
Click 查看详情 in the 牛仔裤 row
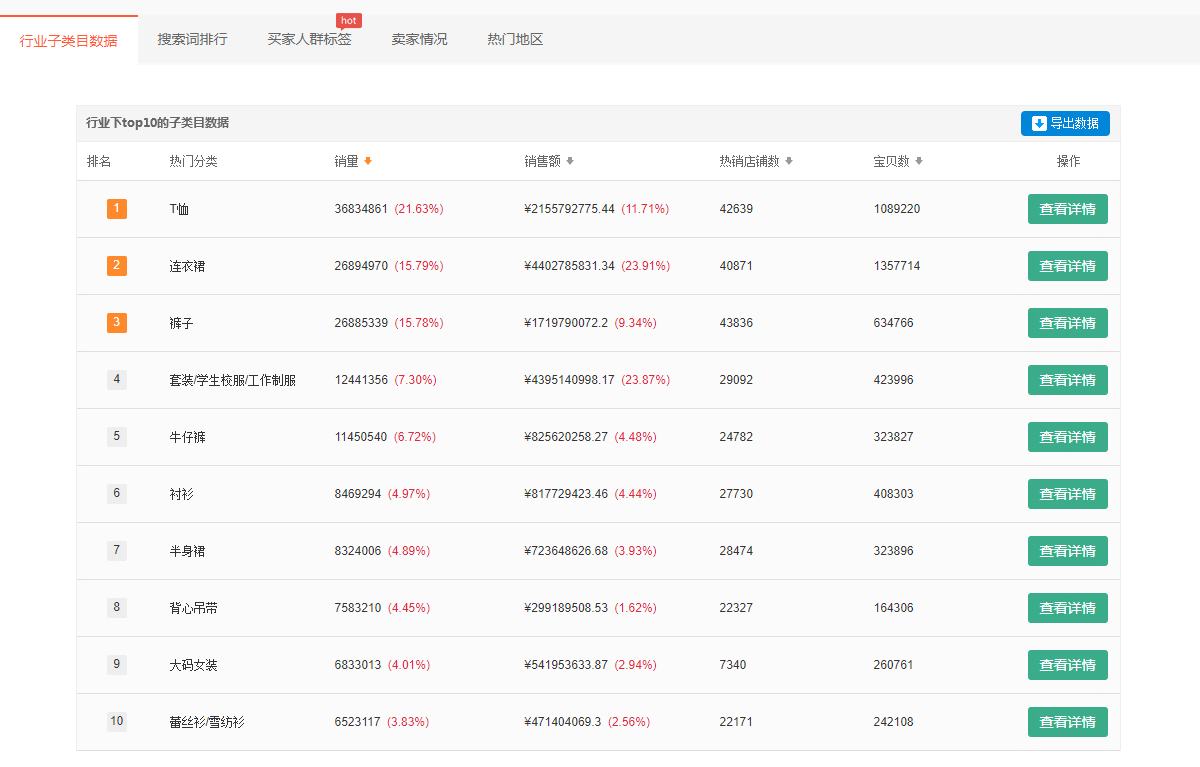[1067, 437]
